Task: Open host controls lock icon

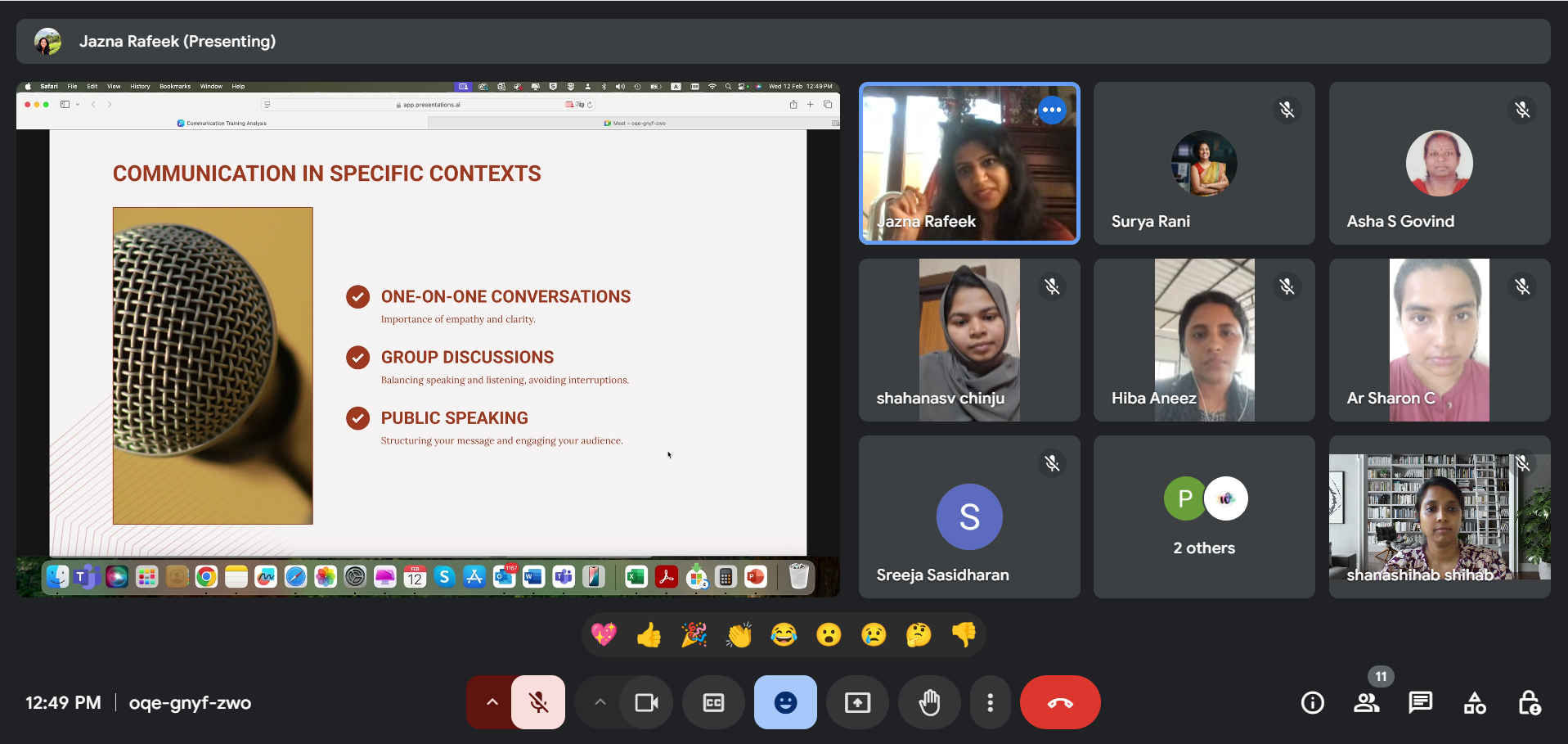Action: coord(1529,702)
